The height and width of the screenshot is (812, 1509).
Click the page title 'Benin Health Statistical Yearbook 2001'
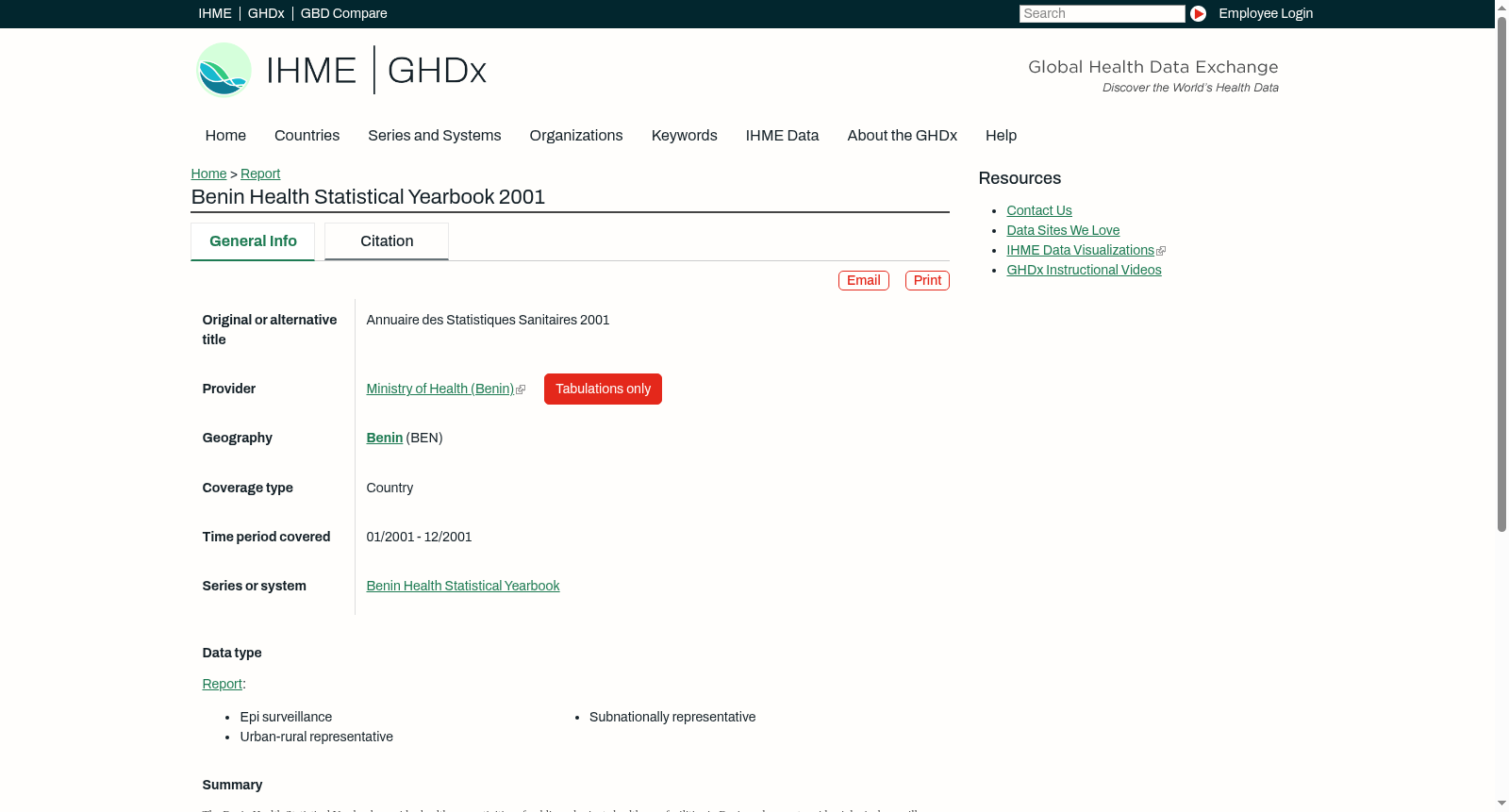point(368,197)
